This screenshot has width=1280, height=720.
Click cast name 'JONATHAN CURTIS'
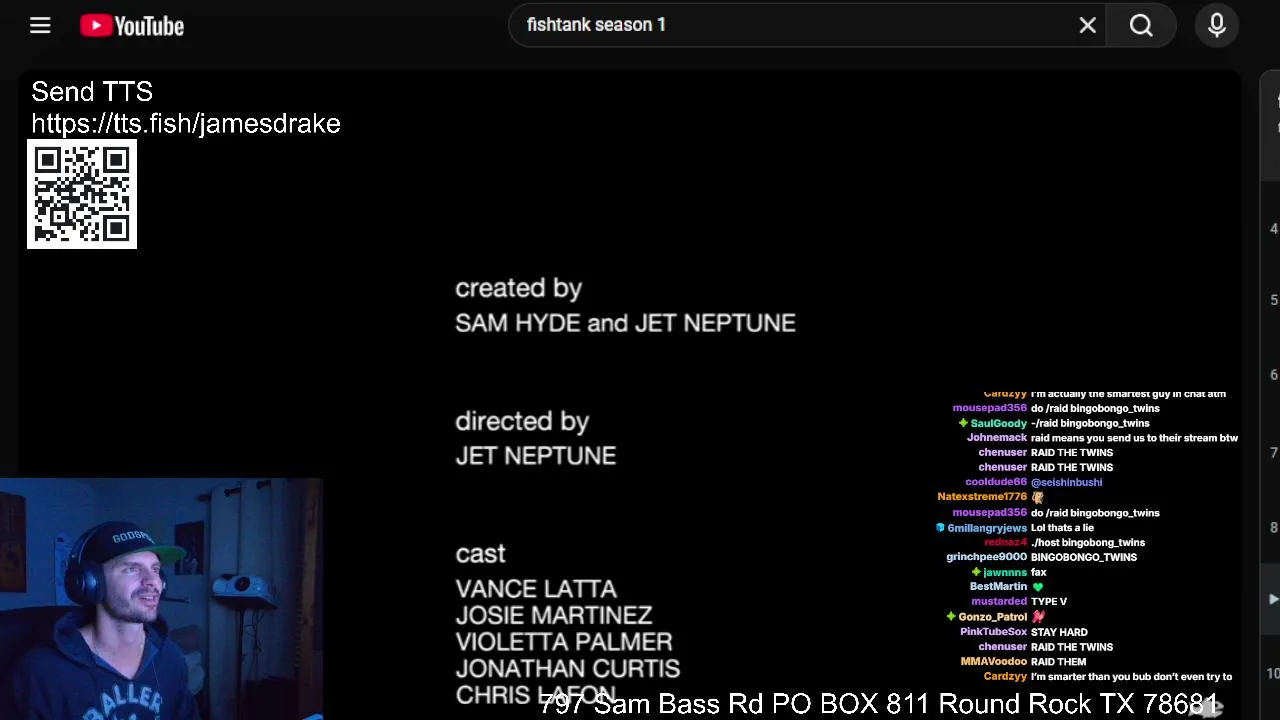[x=568, y=669]
